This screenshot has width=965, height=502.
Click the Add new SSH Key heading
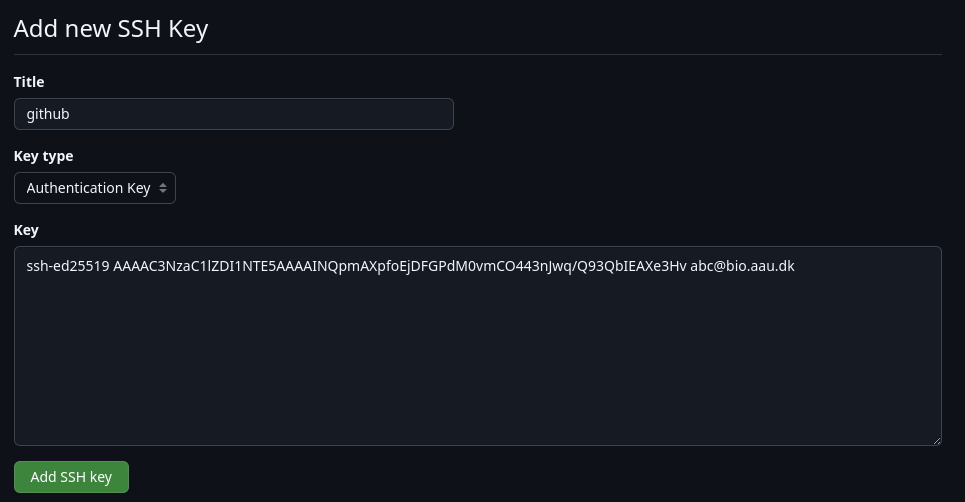pyautogui.click(x=111, y=28)
